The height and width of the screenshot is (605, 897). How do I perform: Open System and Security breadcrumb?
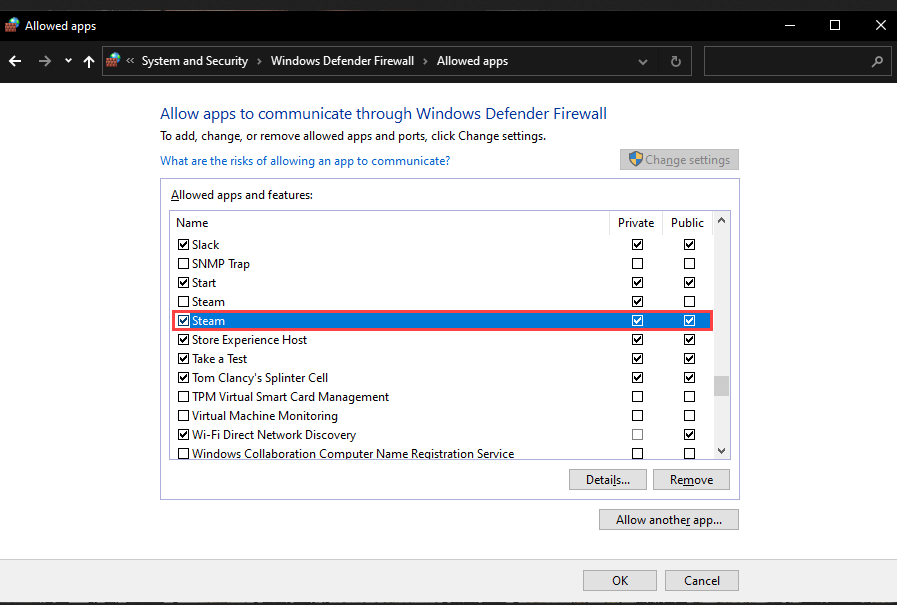(x=195, y=61)
